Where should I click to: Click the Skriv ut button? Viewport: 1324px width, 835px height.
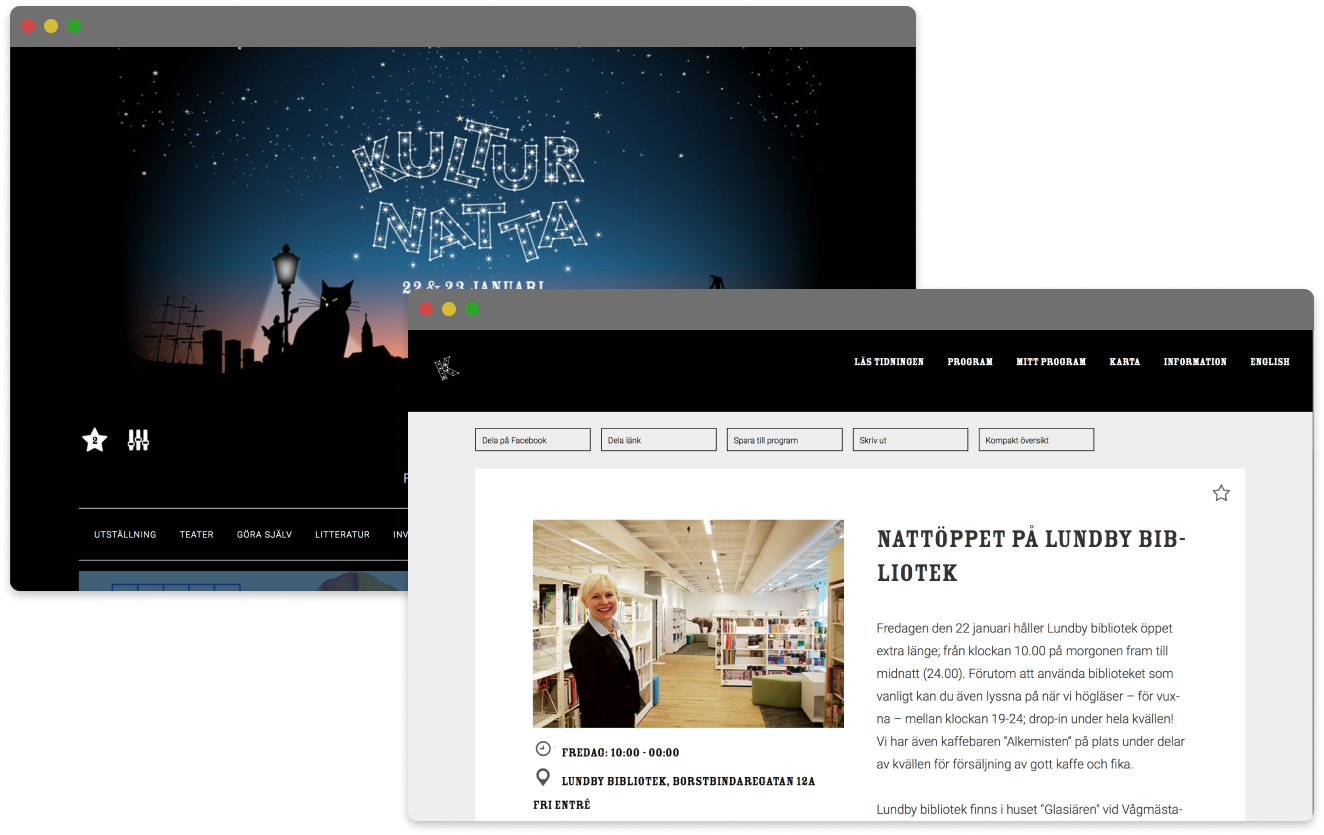911,440
